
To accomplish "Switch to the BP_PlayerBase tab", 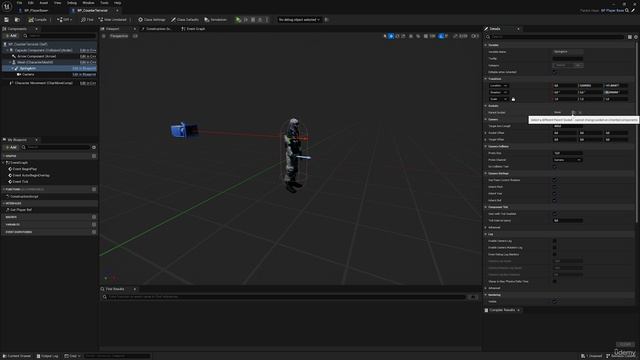I will coord(36,11).
